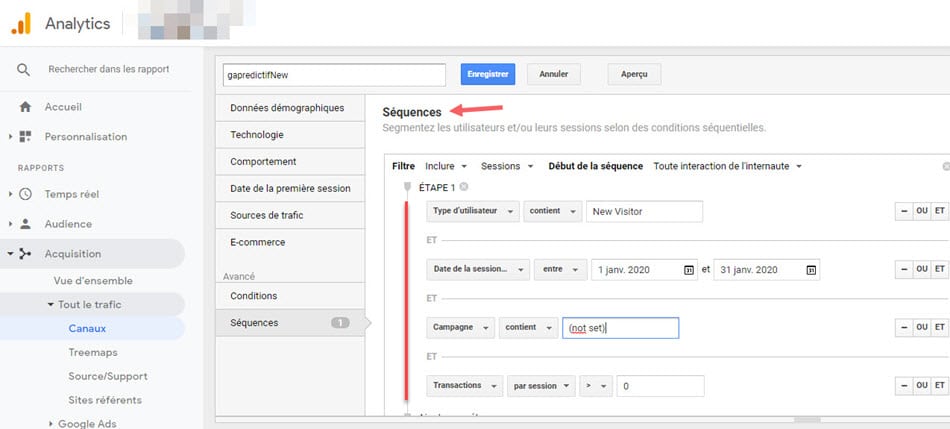Viewport: 950px width, 429px height.
Task: Click the Google Analytics logo
Action: pos(21,24)
